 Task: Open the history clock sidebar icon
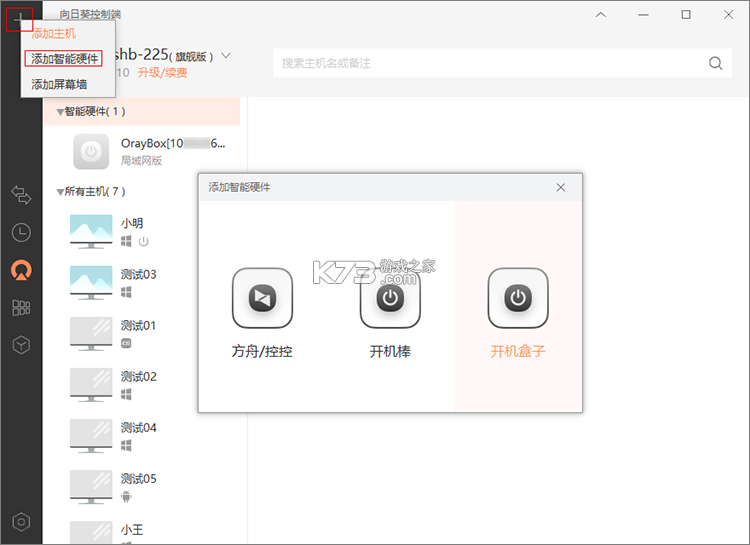click(21, 233)
